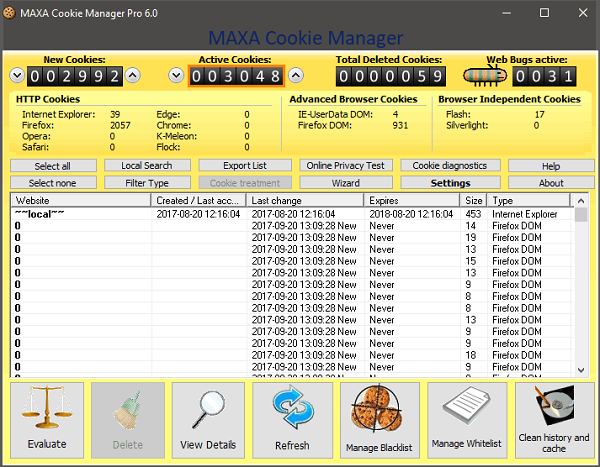Click scroll down arrow of cookie list

point(581,370)
